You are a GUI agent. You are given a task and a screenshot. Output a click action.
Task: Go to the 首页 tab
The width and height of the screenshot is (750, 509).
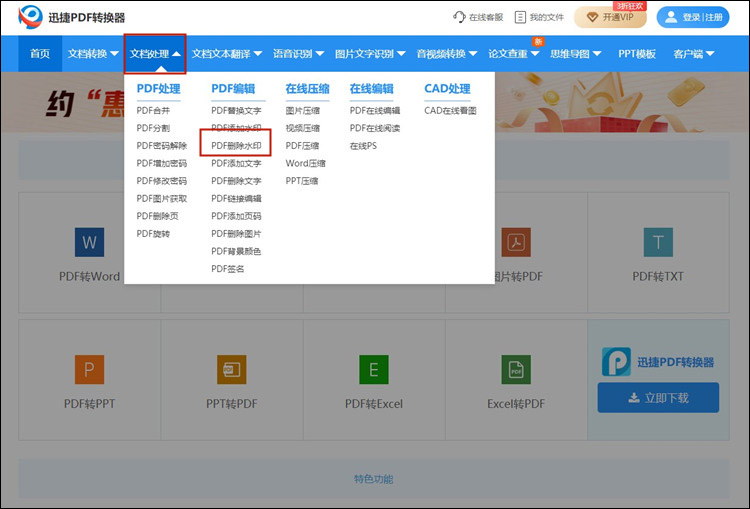[x=40, y=54]
